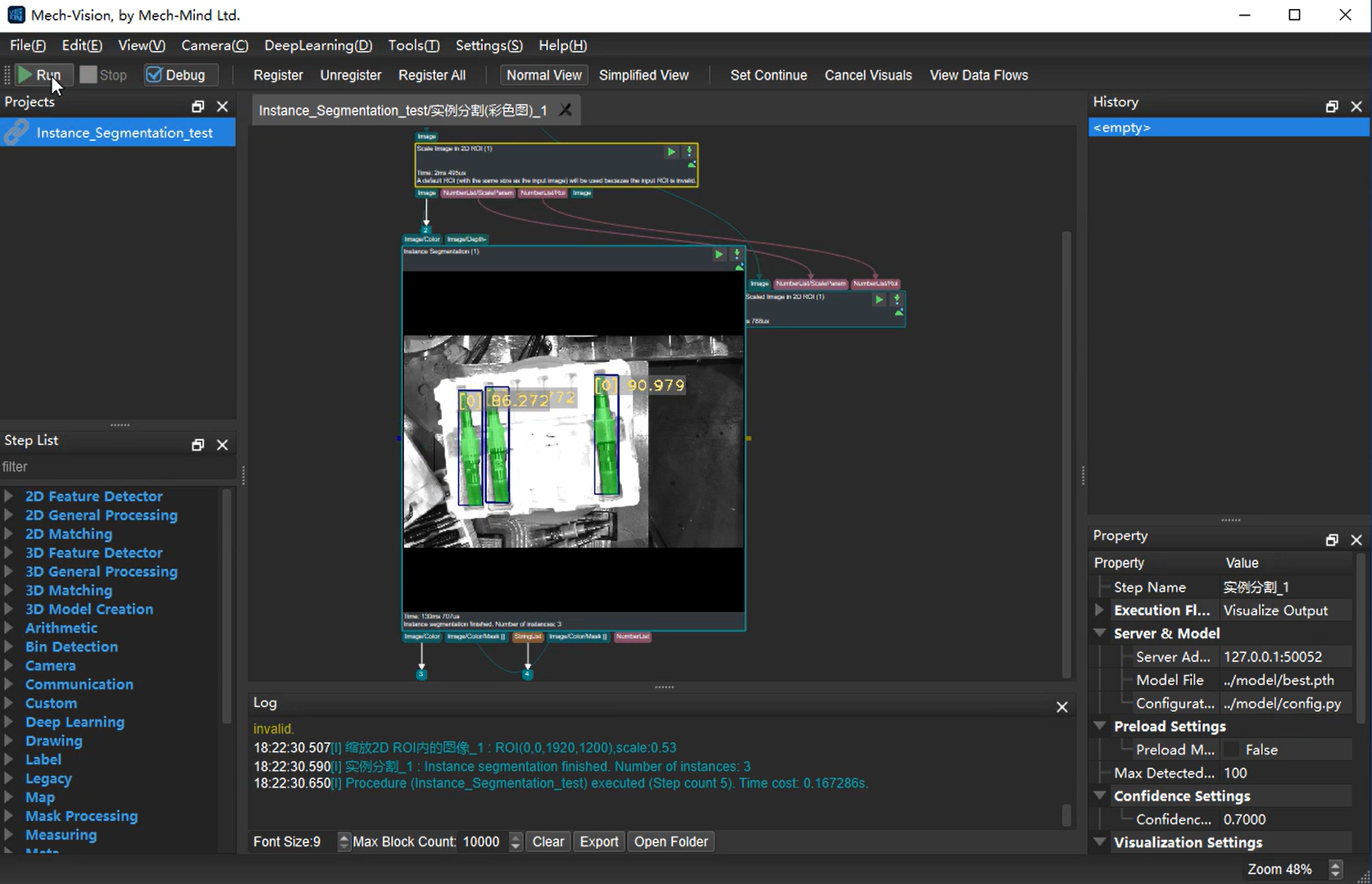Undock the Property panel
The image size is (1372, 884).
(x=1332, y=540)
